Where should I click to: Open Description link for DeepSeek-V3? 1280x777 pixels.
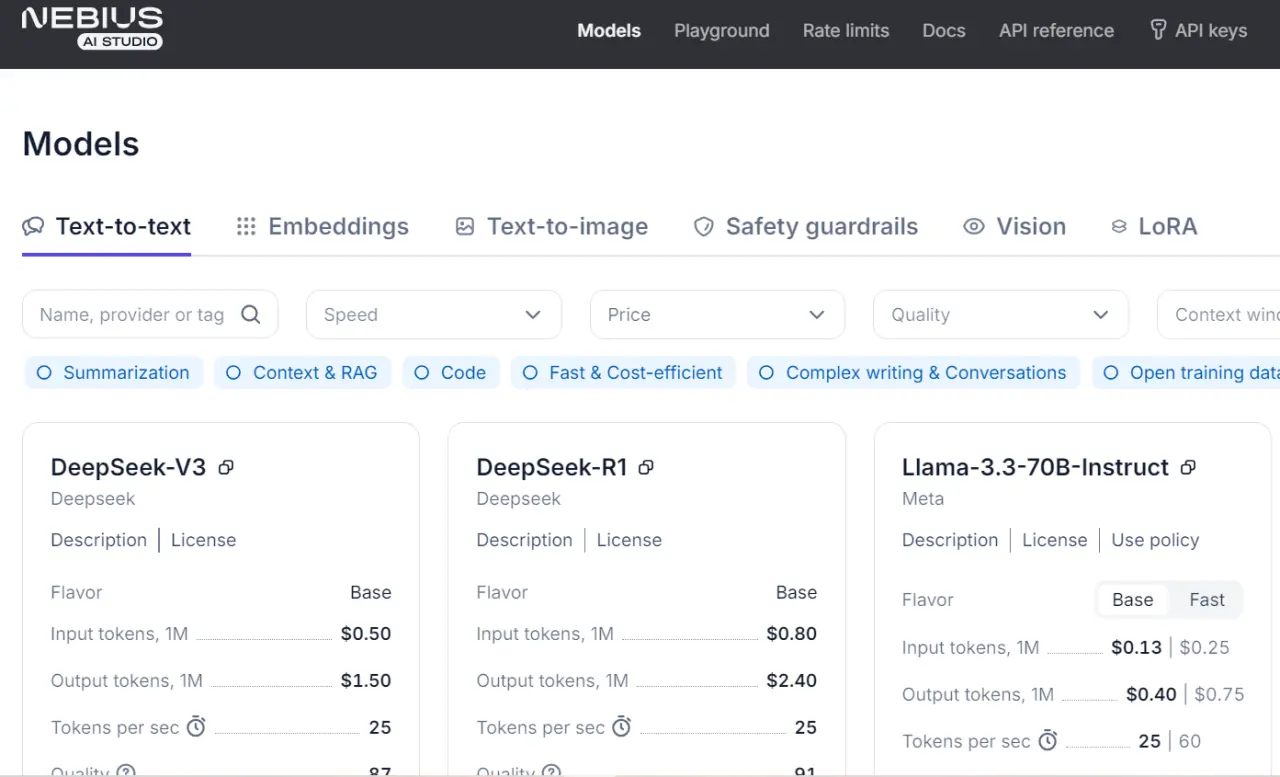point(99,540)
